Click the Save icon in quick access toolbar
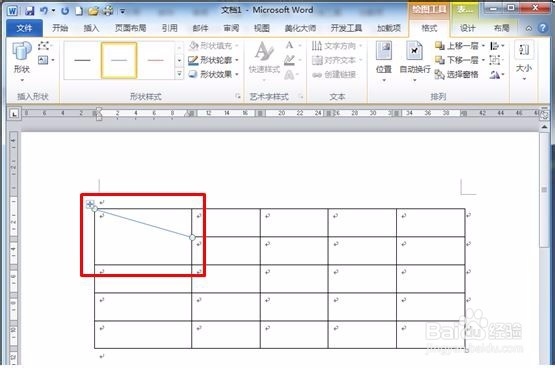 (29, 11)
